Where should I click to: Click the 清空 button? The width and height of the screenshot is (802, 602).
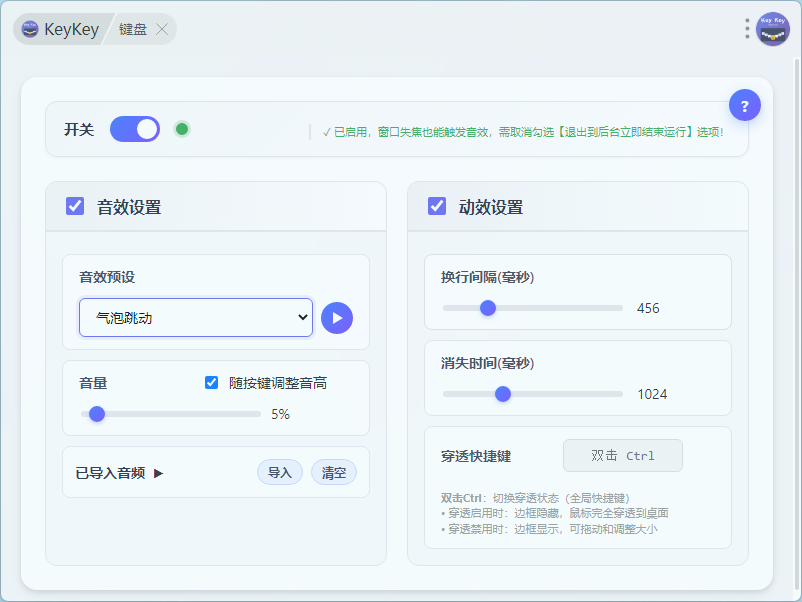pyautogui.click(x=334, y=473)
